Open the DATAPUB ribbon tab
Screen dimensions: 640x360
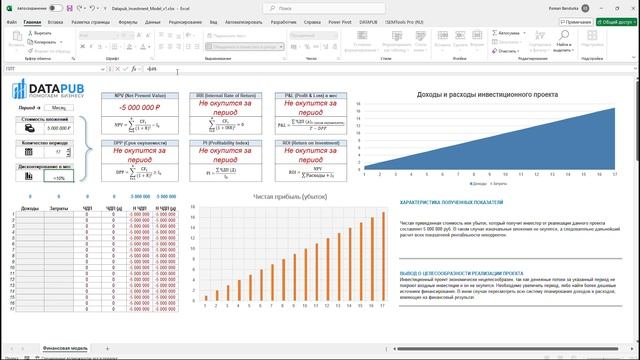click(368, 22)
